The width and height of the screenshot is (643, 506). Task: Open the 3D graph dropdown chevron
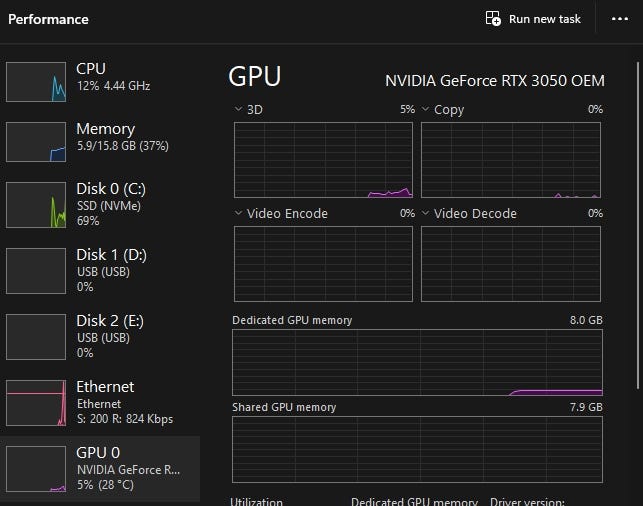click(x=238, y=109)
